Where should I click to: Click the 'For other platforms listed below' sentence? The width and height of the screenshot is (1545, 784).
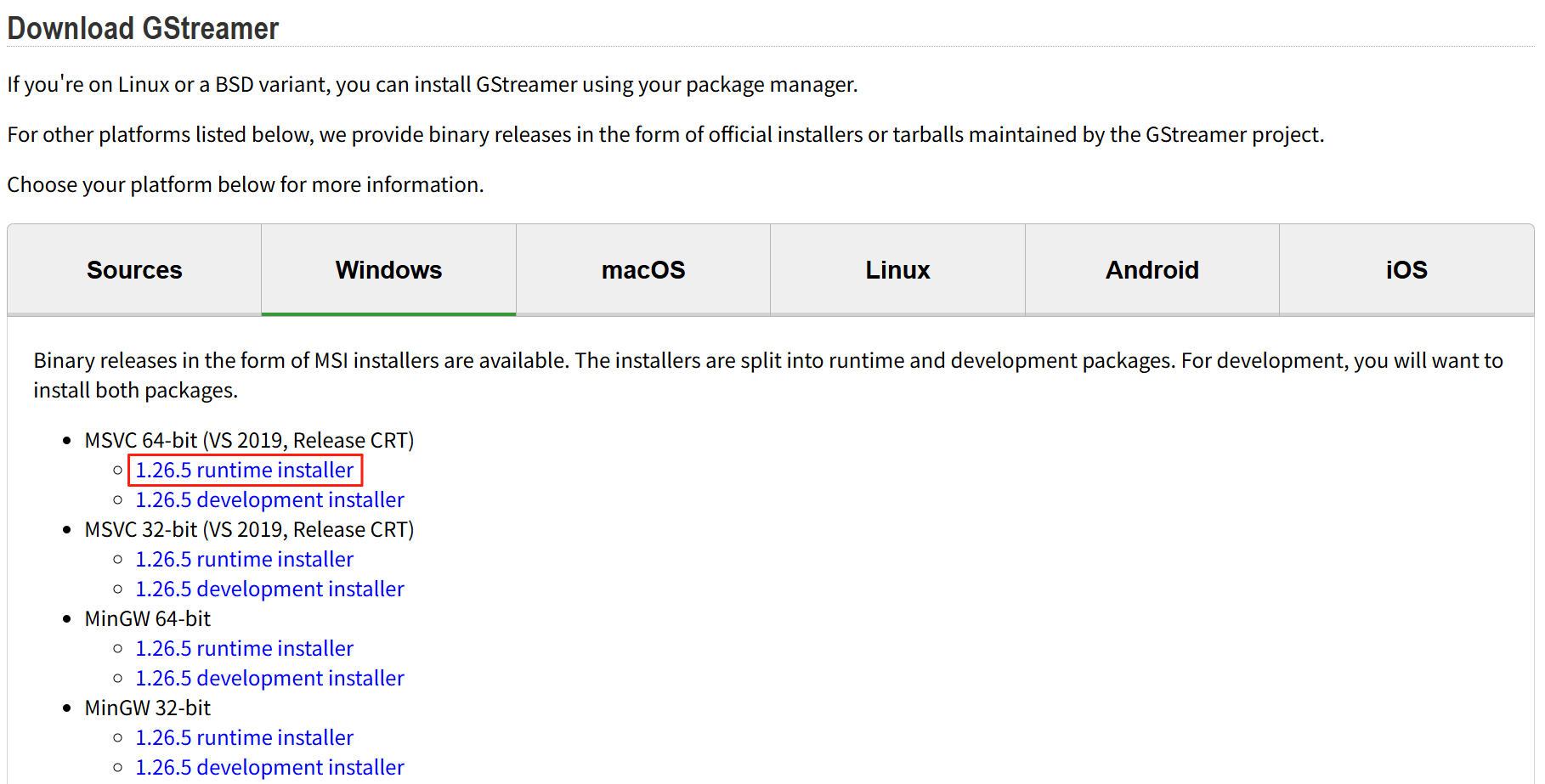665,134
